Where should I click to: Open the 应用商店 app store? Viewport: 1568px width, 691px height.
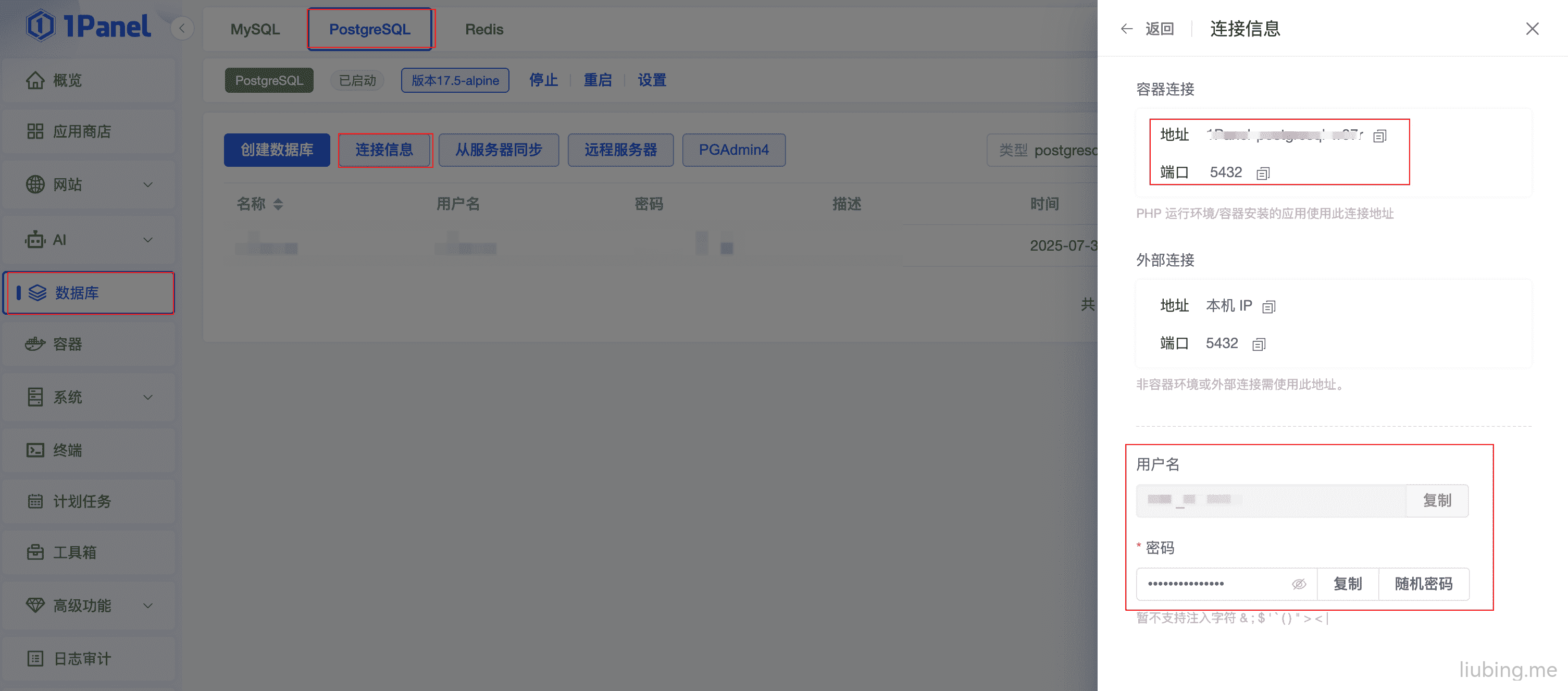[x=89, y=131]
